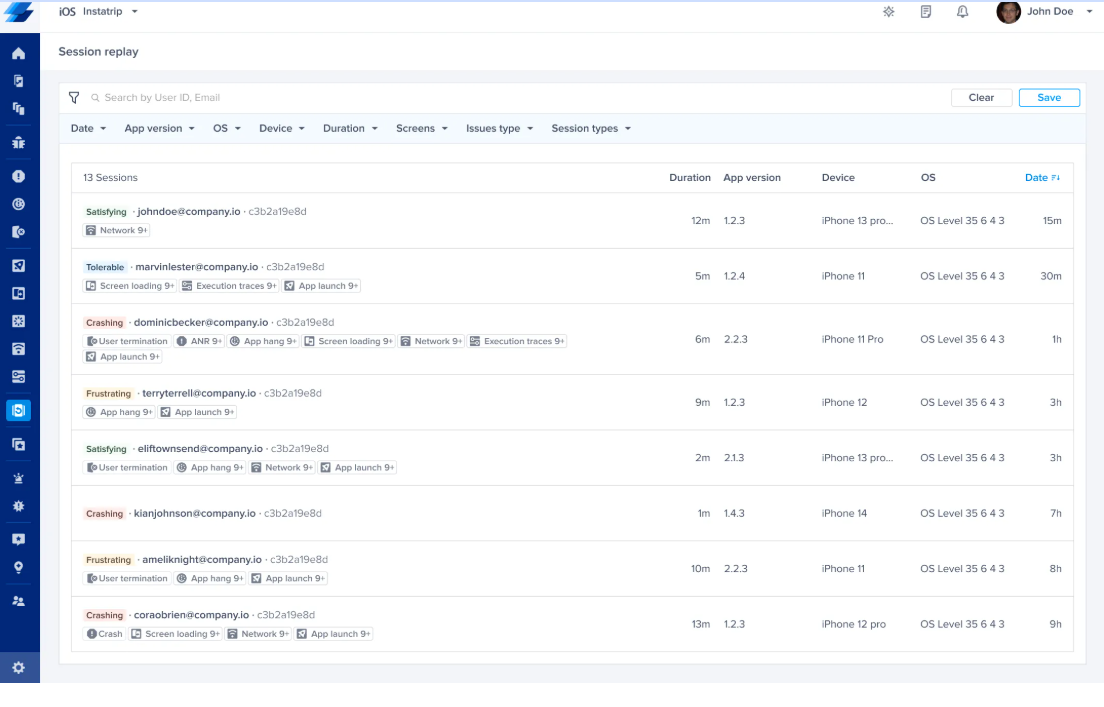Click the lightbulb icon in the sidebar
Image resolution: width=1104 pixels, height=707 pixels.
coord(20,568)
